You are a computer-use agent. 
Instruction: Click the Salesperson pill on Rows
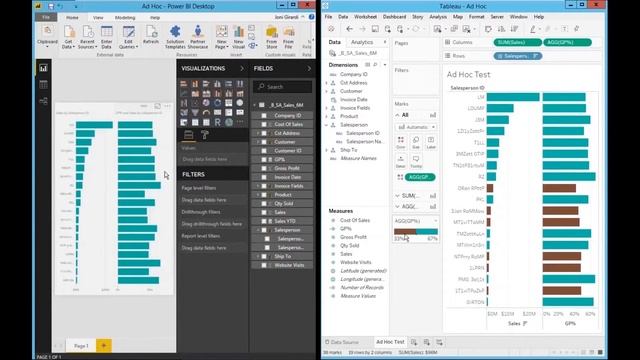518,56
